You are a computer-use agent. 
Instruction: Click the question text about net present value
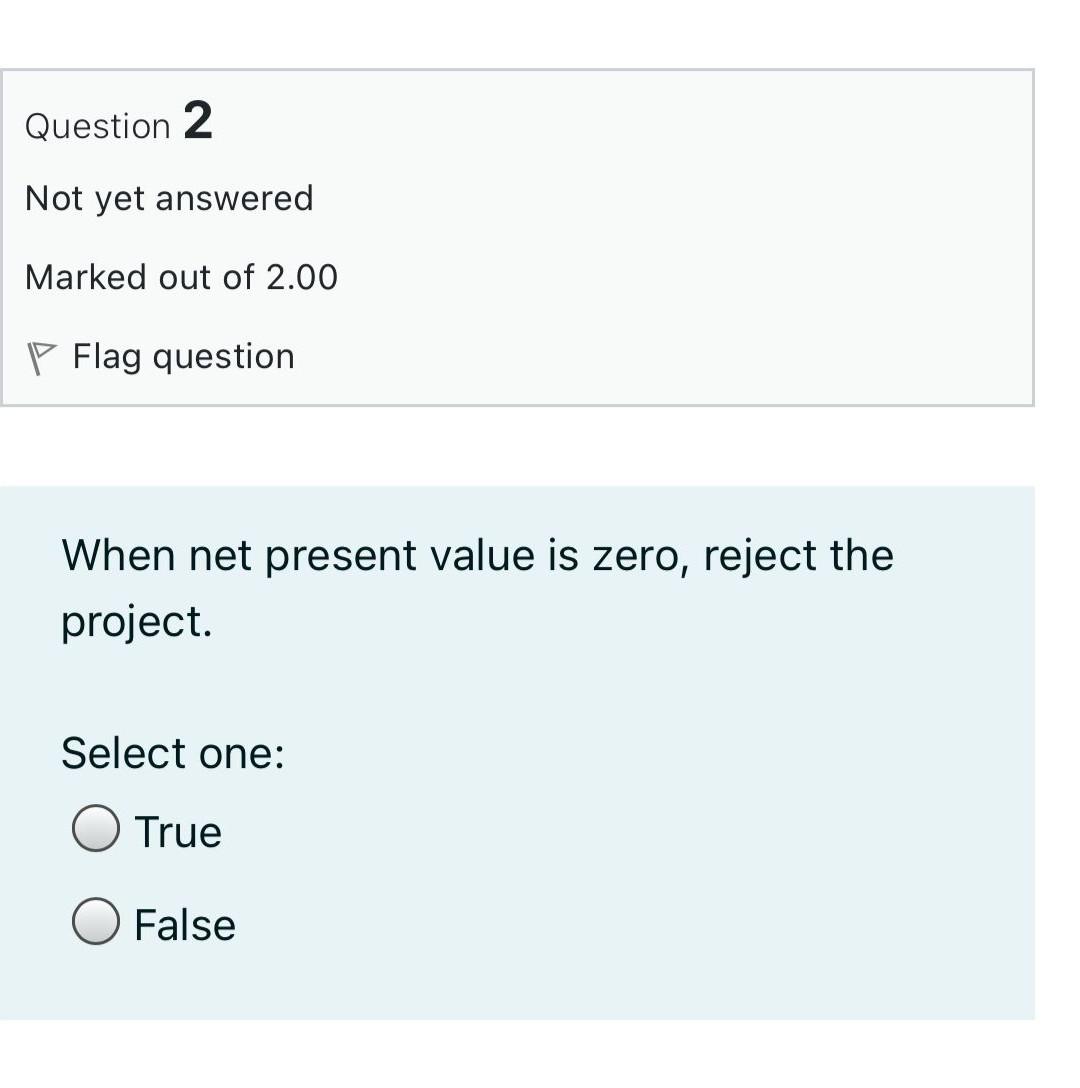pos(476,555)
